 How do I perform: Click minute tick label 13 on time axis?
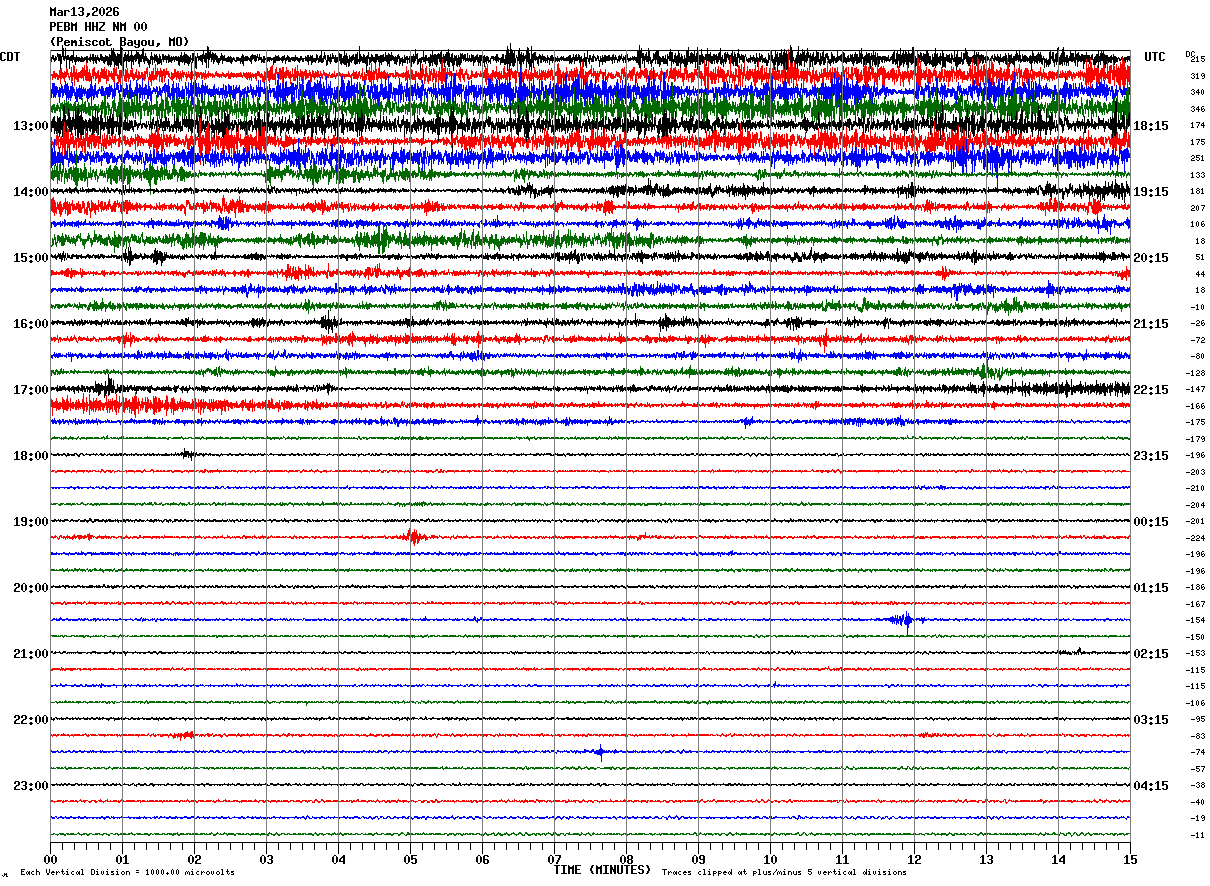(986, 859)
